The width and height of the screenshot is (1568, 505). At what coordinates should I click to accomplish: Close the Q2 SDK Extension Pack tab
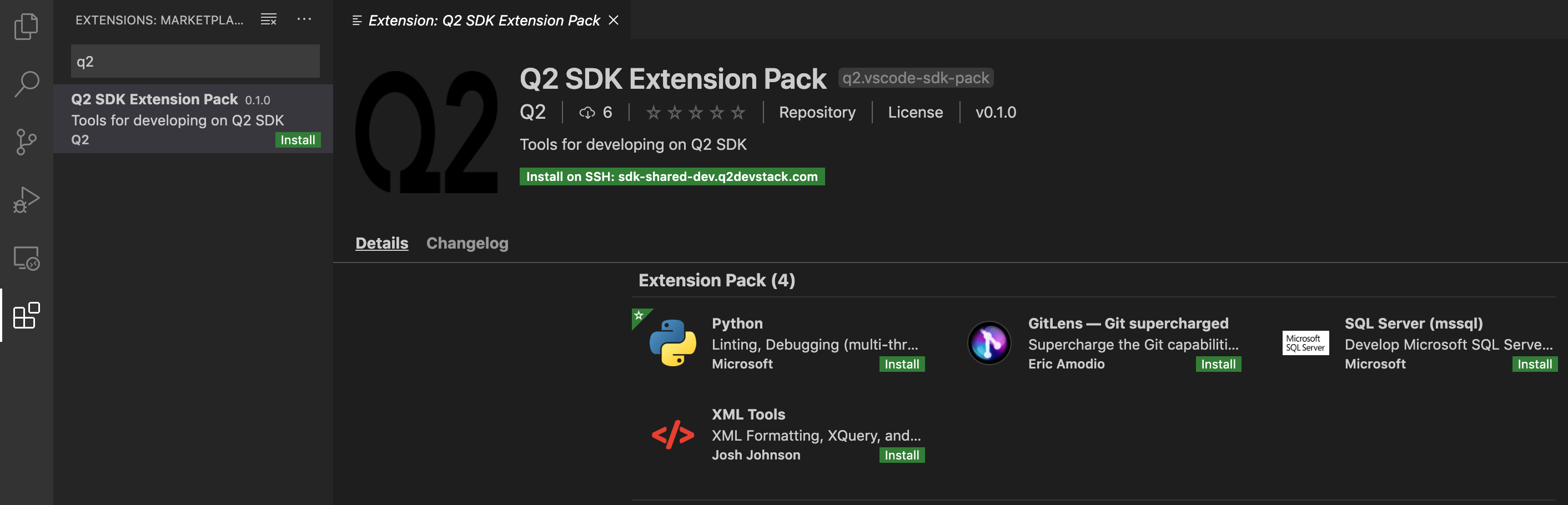(x=614, y=20)
